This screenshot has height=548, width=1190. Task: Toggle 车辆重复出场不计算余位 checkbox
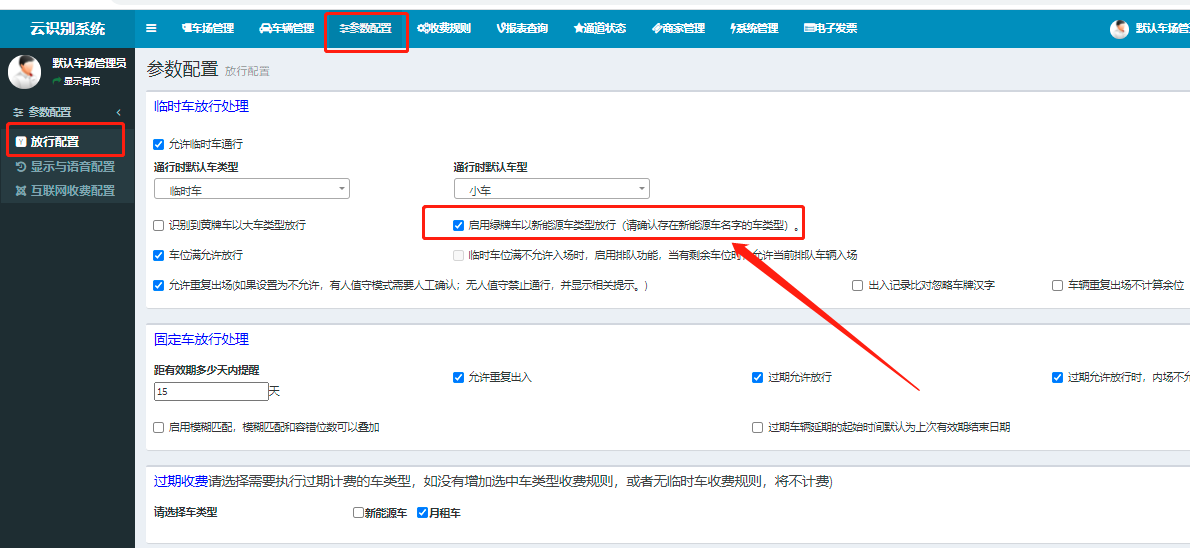pos(1057,285)
